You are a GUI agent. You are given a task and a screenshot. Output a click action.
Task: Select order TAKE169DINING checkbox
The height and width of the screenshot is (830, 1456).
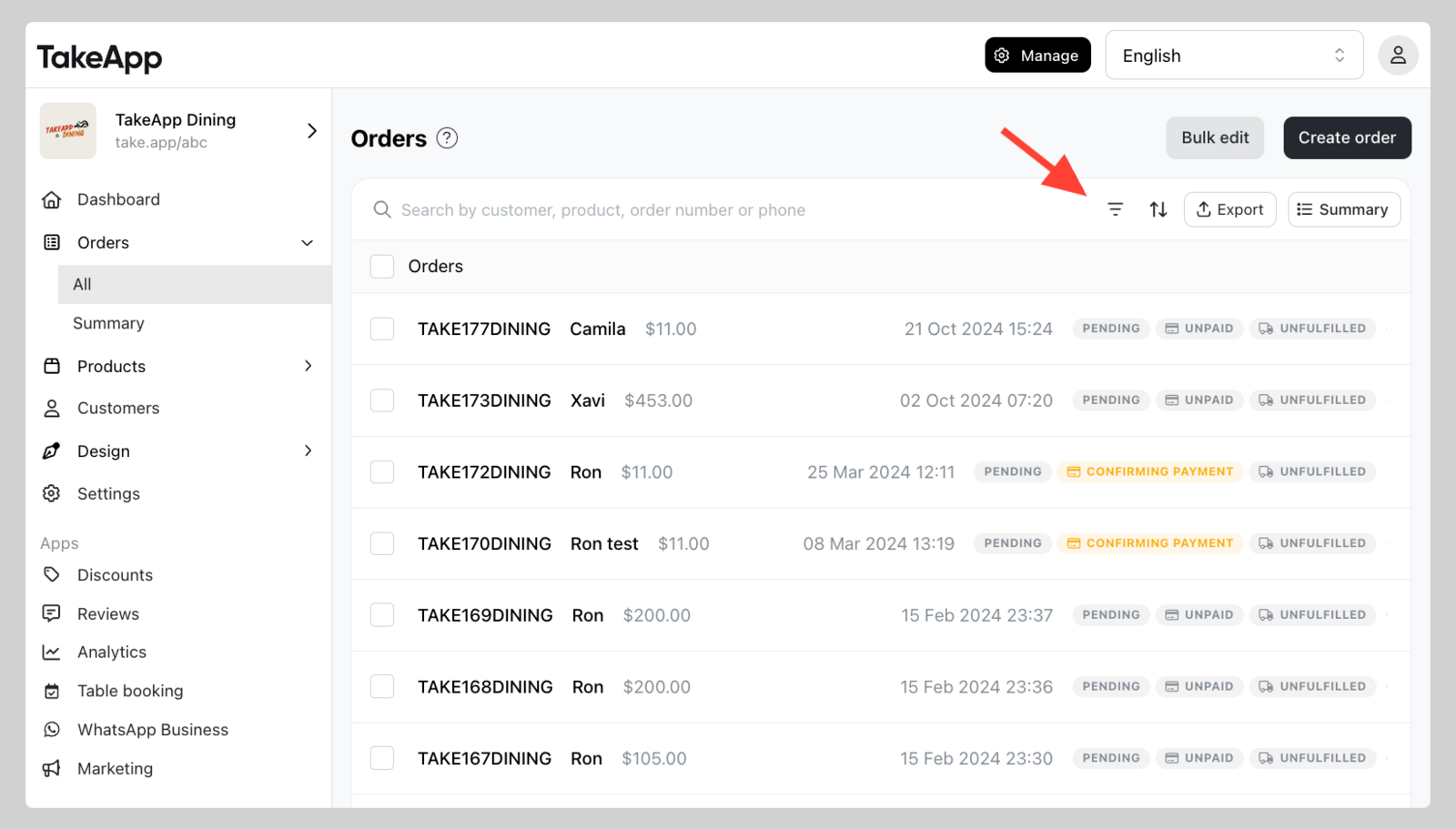click(382, 615)
